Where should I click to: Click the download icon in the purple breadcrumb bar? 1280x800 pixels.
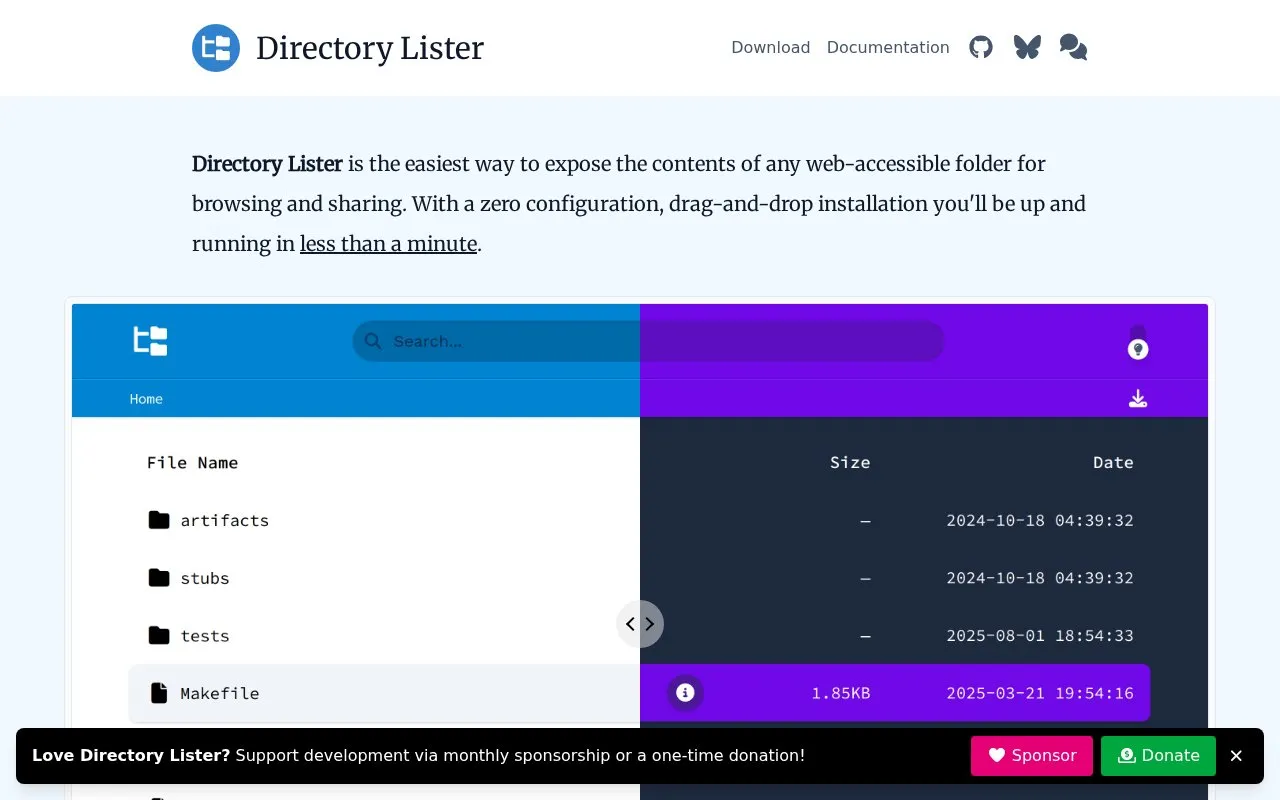point(1138,399)
